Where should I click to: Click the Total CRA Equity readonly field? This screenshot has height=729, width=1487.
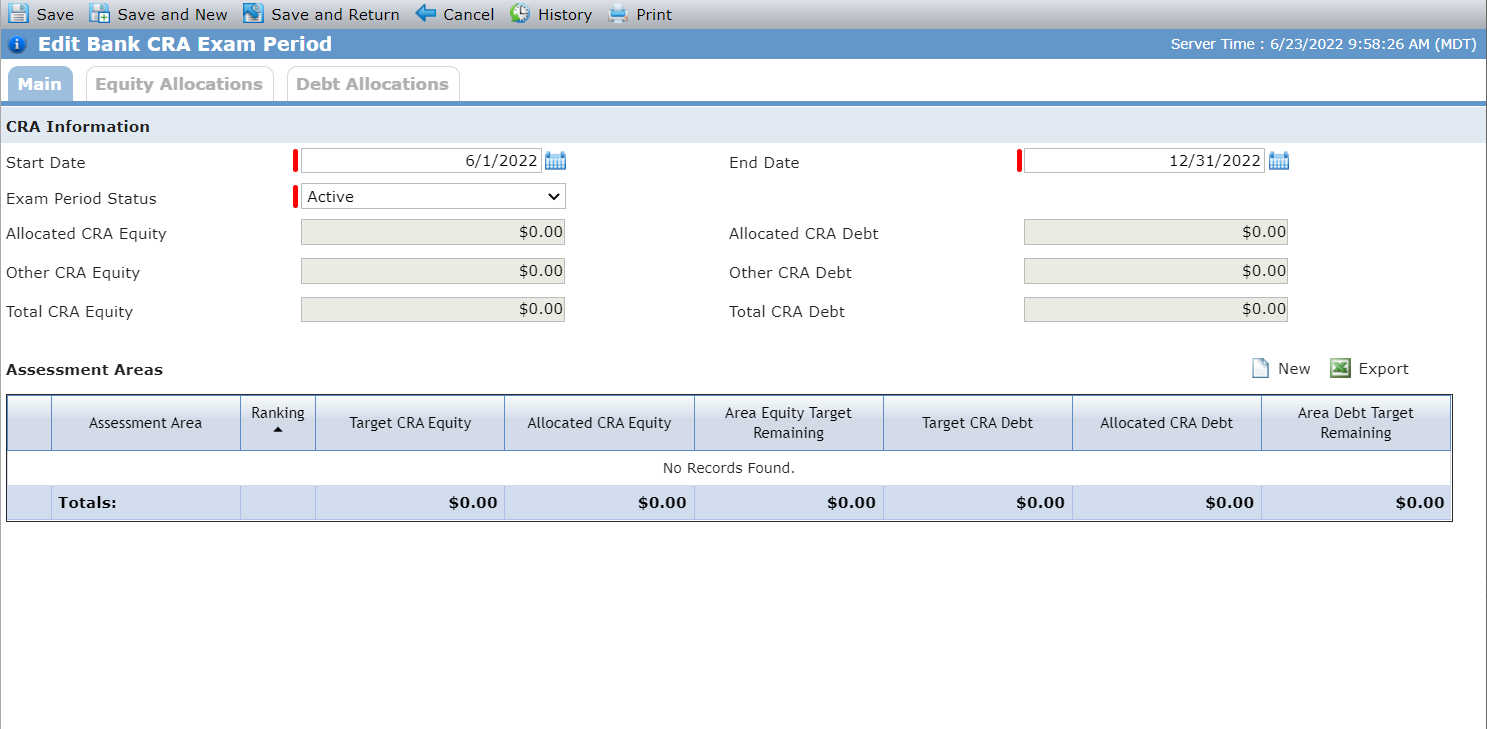[433, 309]
